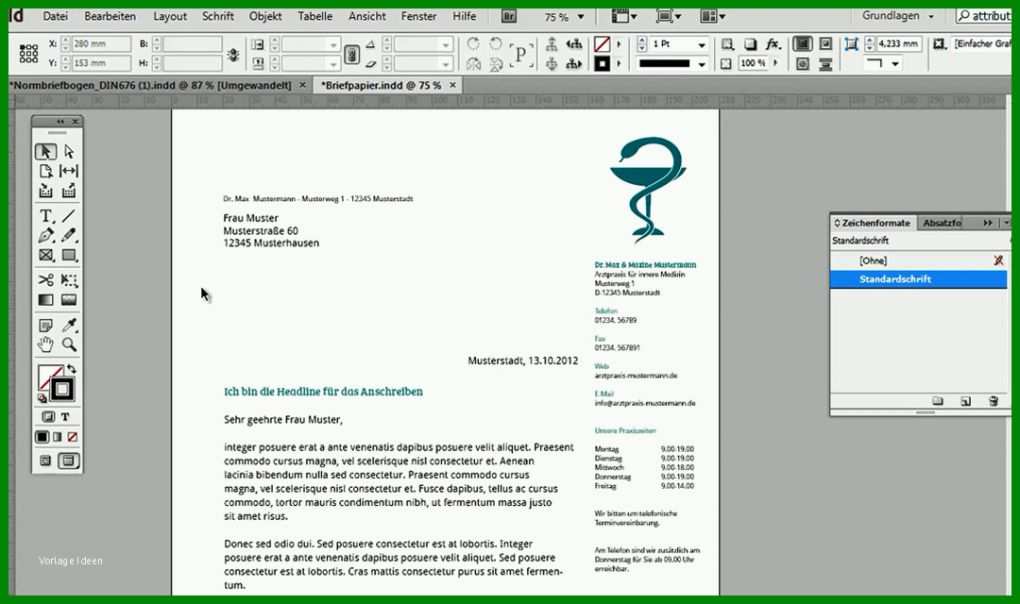
Task: Open the Hilfe menu
Action: pyautogui.click(x=464, y=16)
